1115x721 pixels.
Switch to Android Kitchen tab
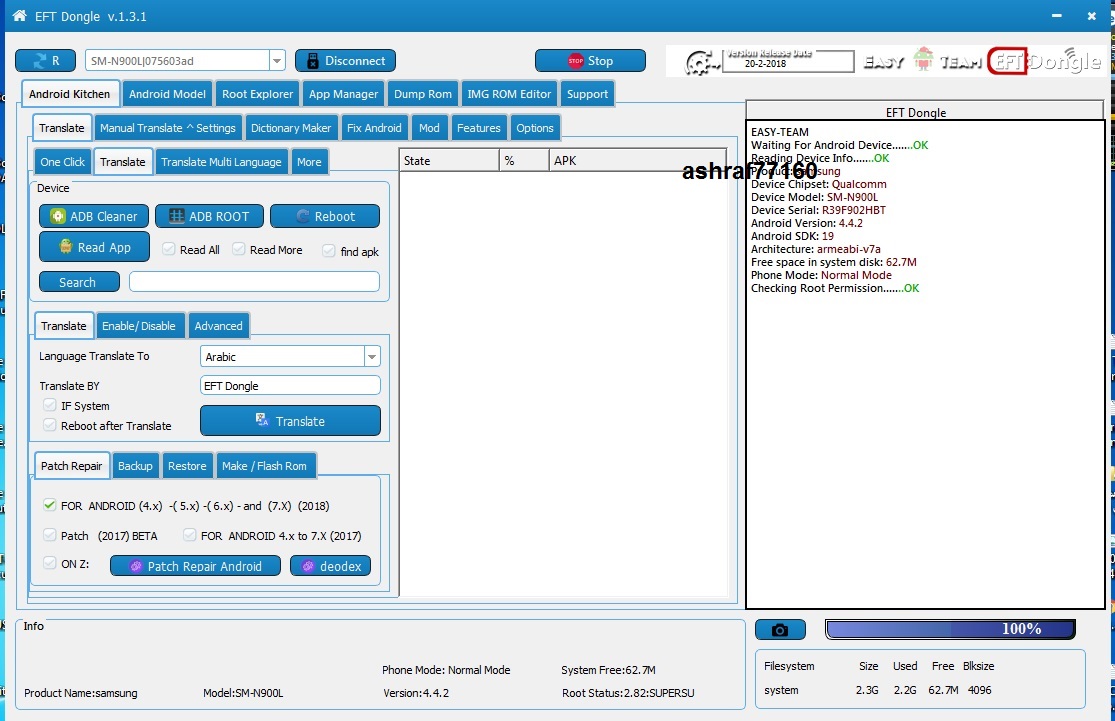tap(70, 94)
